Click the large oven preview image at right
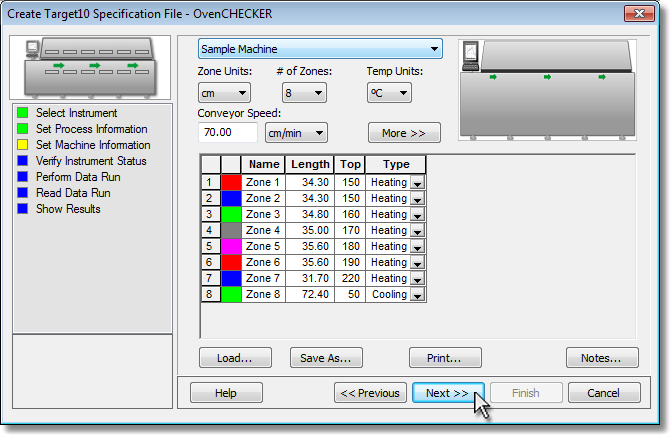This screenshot has height=437, width=672. pos(547,90)
